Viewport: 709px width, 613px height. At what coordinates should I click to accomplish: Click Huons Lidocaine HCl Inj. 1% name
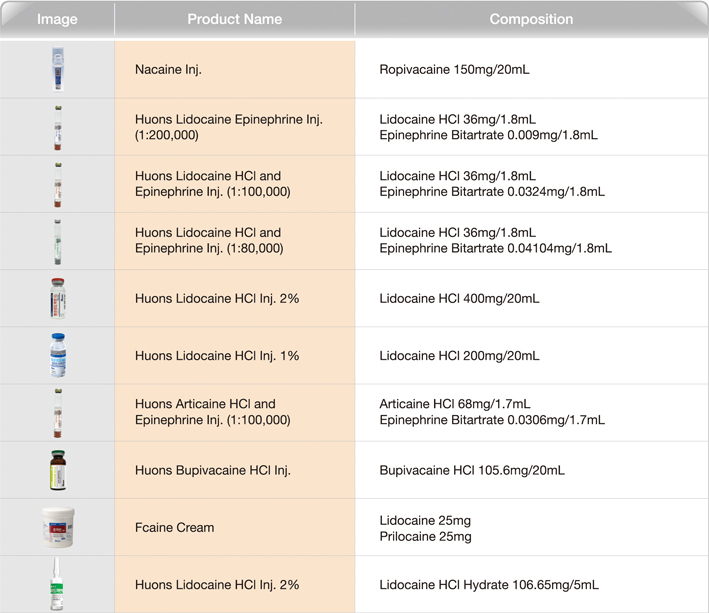click(217, 356)
